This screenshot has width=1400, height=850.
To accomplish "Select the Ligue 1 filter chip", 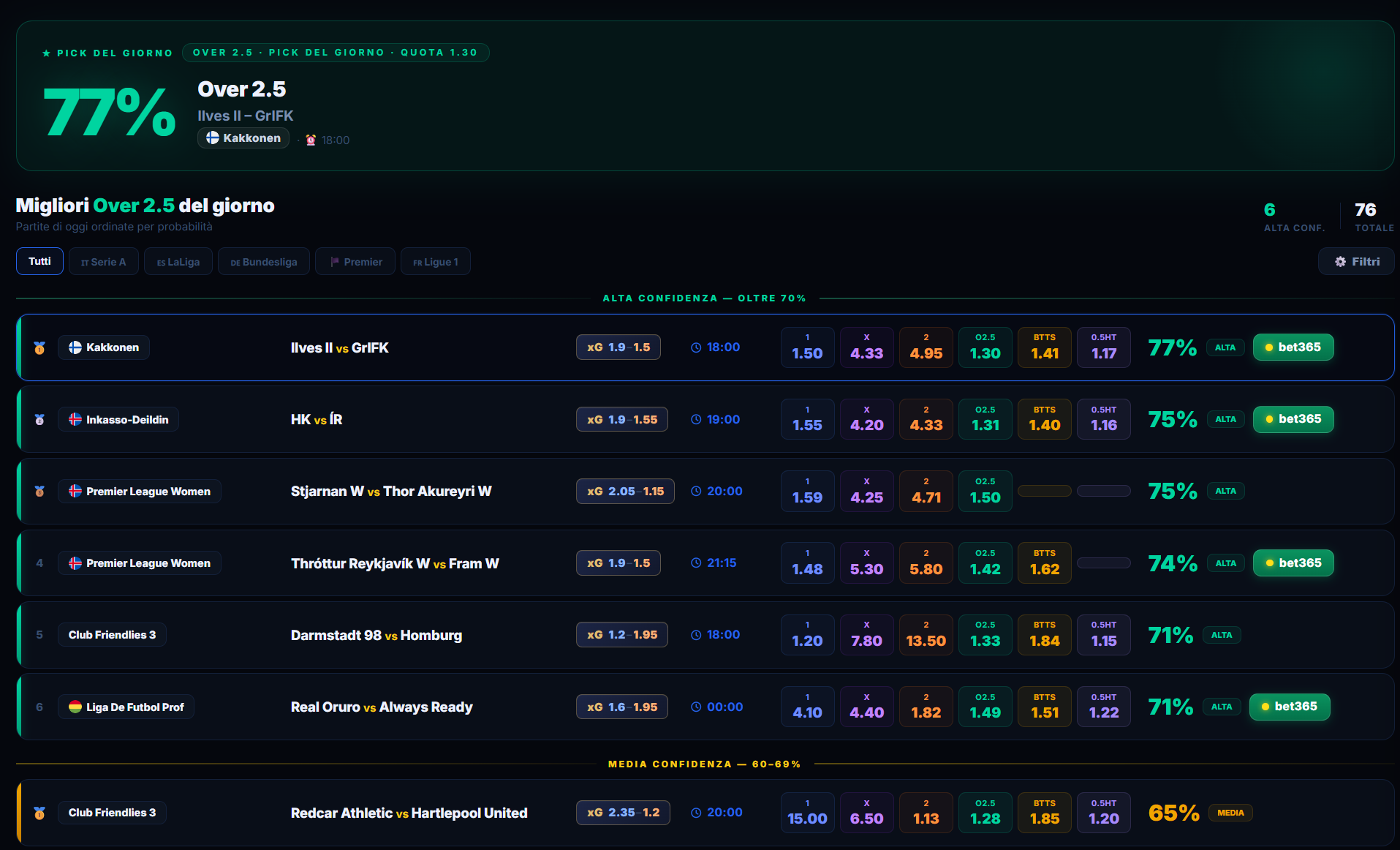I will point(436,261).
